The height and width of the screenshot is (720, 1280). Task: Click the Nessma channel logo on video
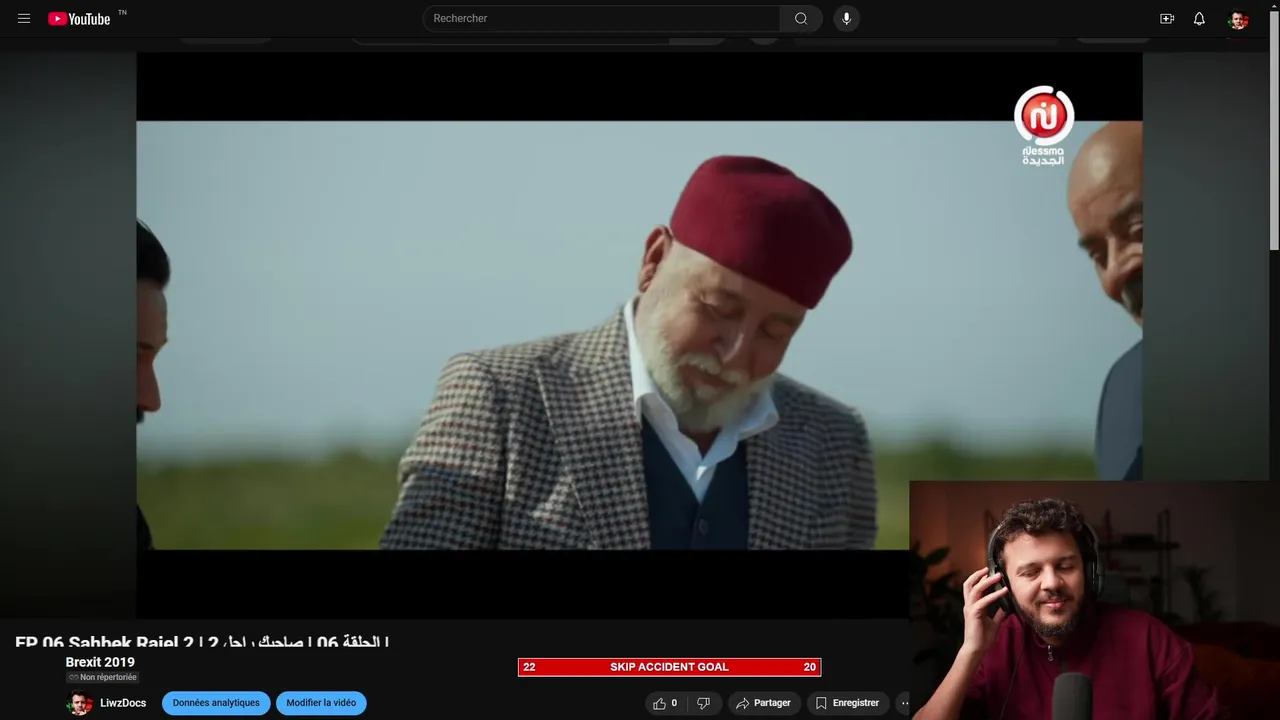click(x=1044, y=126)
